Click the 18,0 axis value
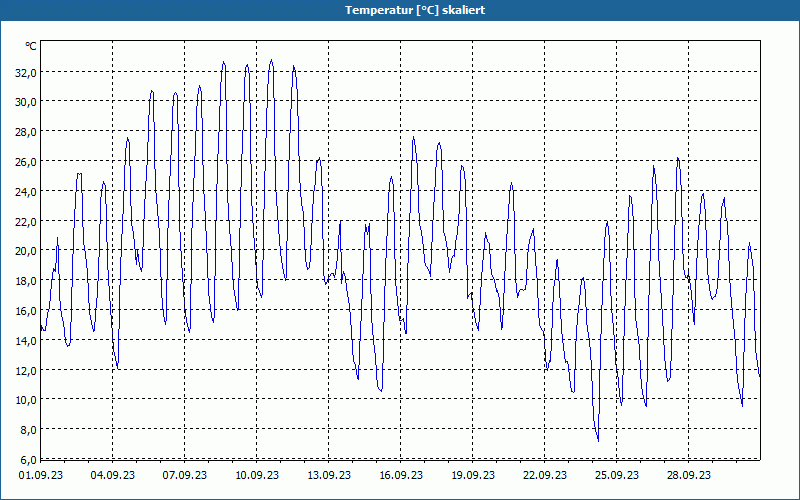800x500 pixels. click(26, 281)
